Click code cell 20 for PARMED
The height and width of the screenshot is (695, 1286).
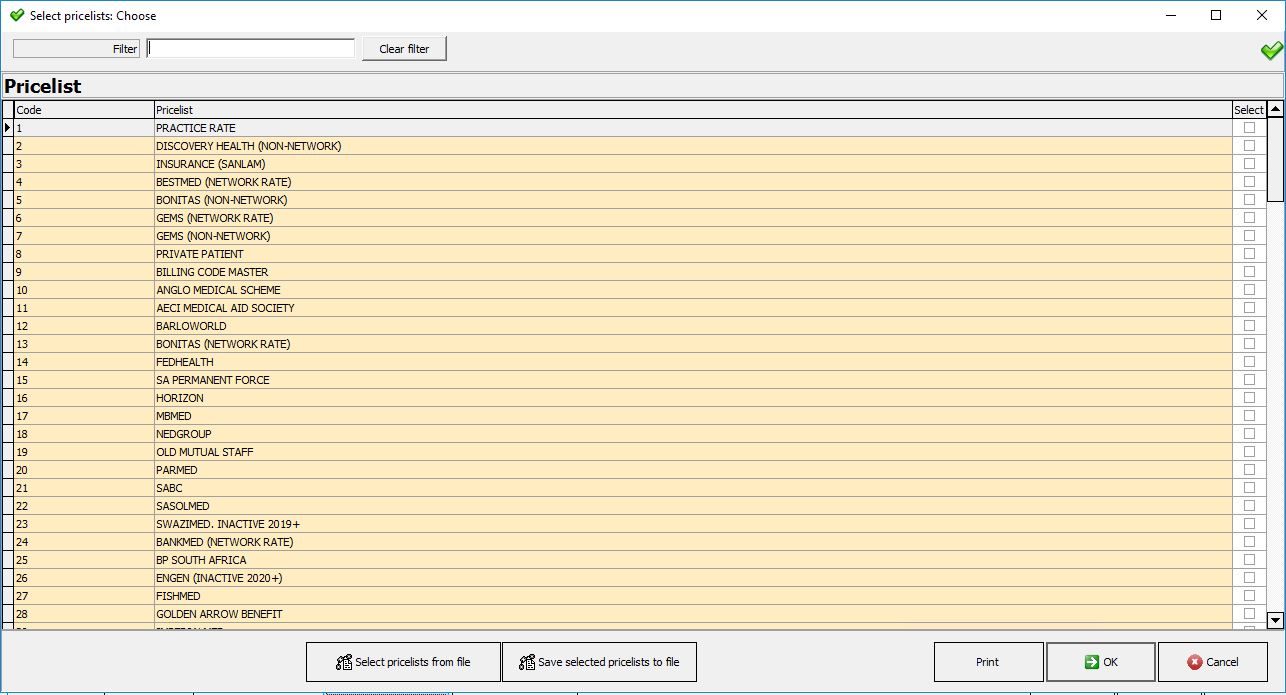(84, 470)
